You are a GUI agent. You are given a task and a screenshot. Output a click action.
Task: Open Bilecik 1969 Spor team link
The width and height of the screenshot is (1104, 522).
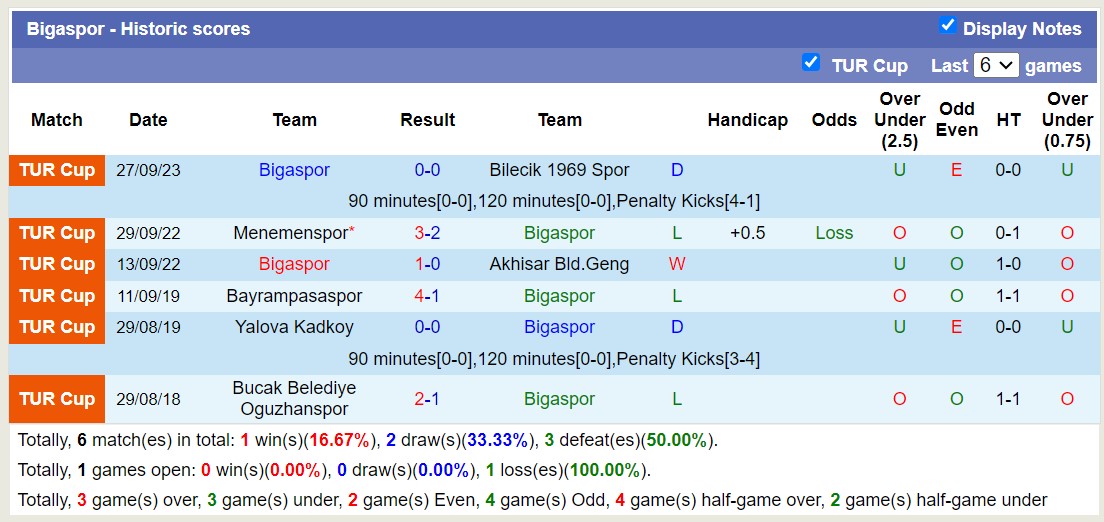(560, 170)
